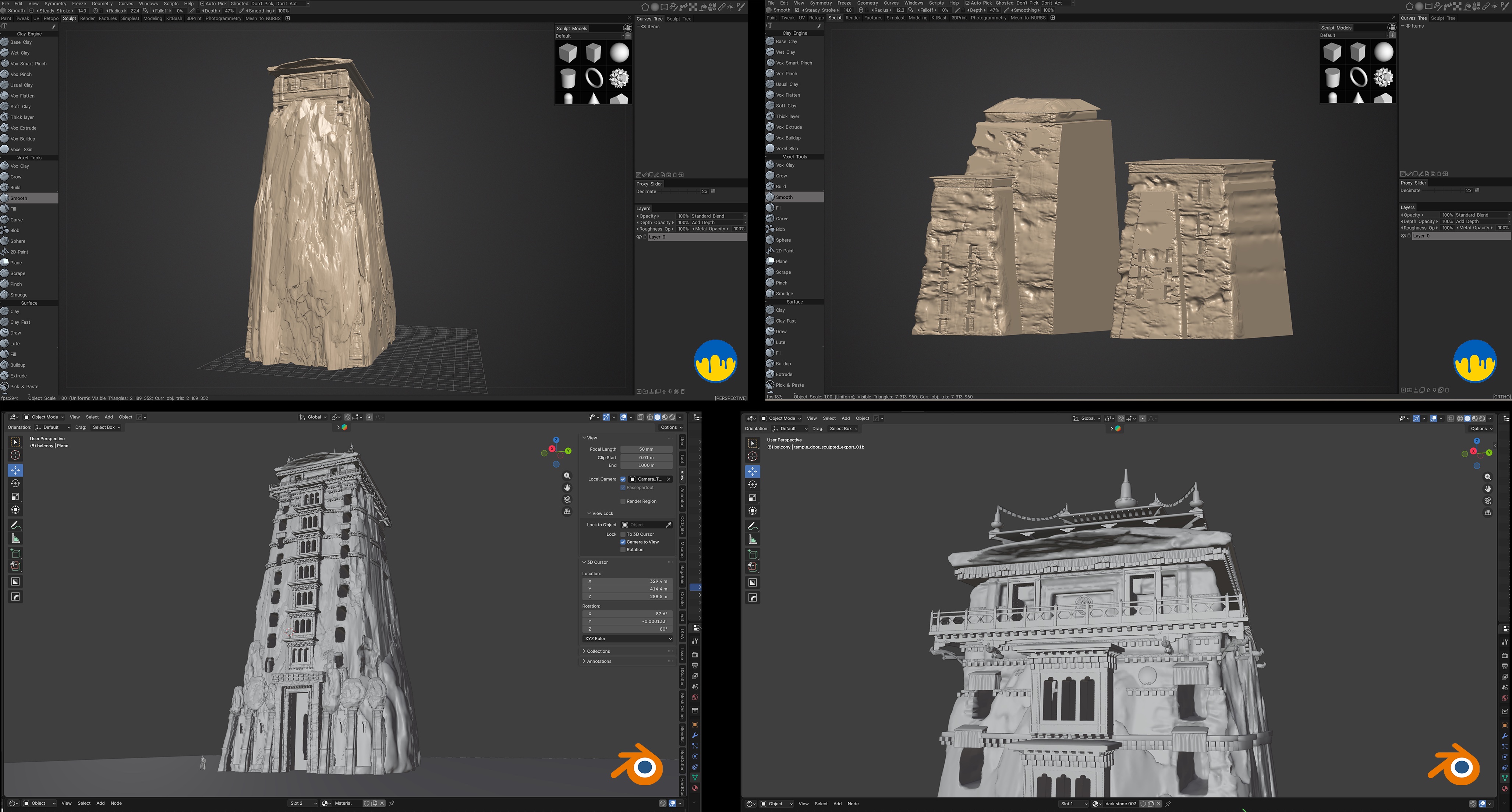
Task: Activate Scale tool in bottom-right Blender toolbar
Action: 753,497
